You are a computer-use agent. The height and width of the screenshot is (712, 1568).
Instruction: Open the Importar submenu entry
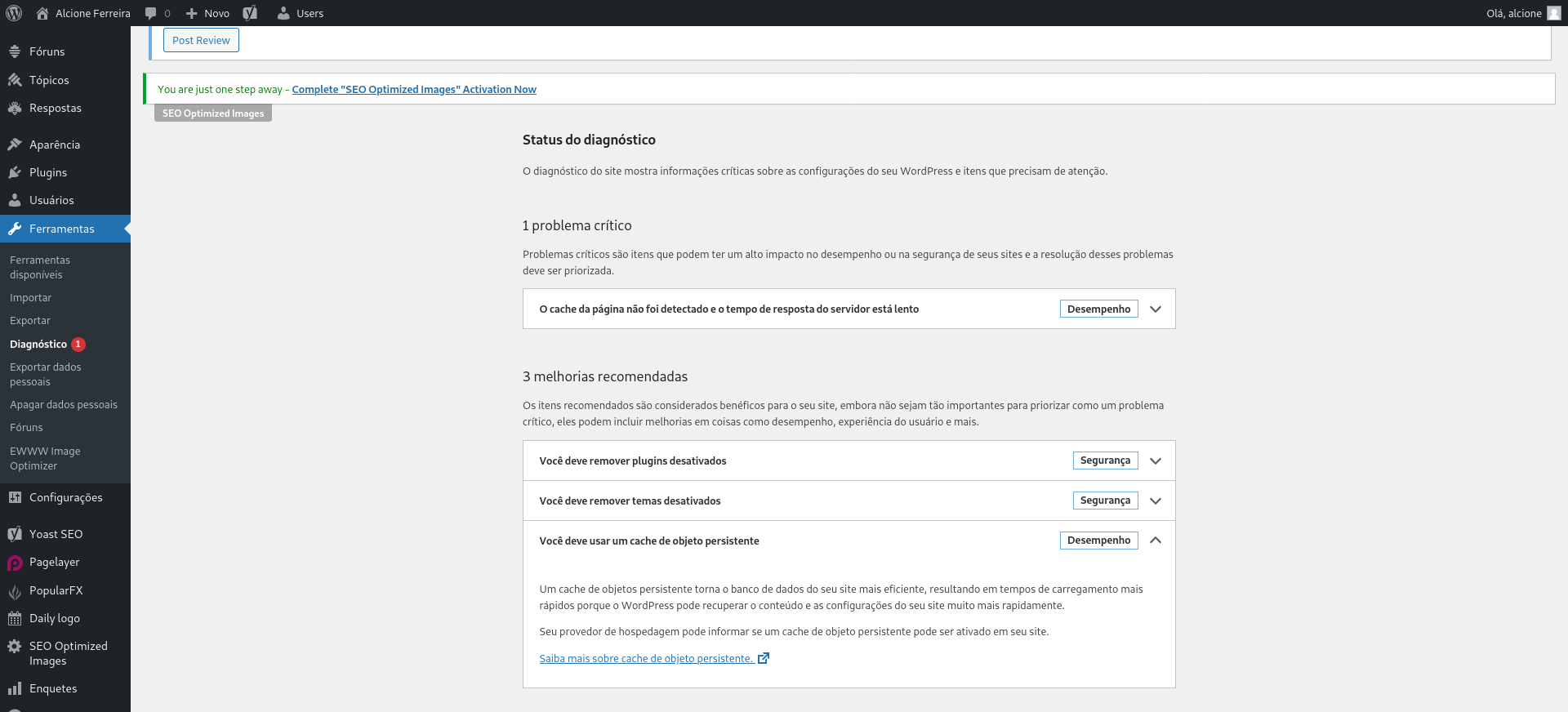pyautogui.click(x=30, y=298)
